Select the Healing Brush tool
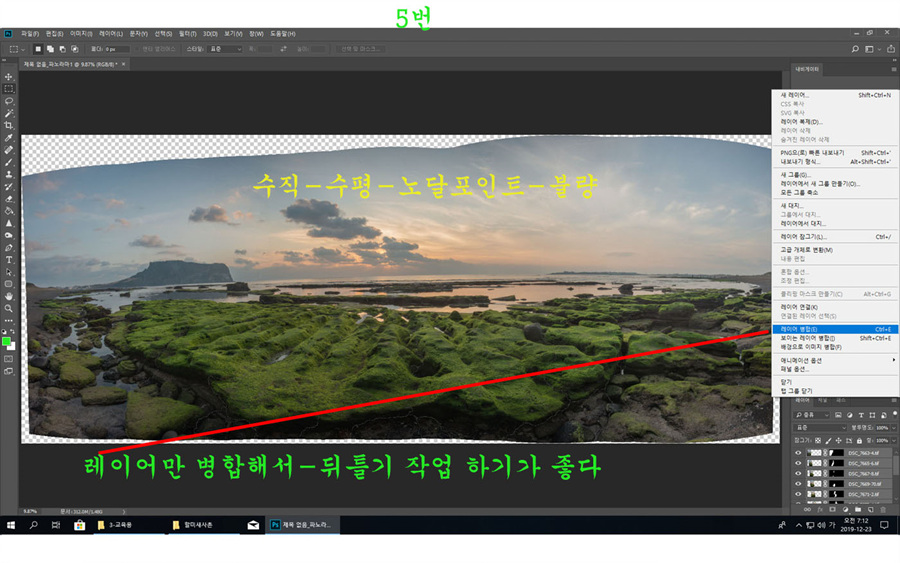900x563 pixels. [x=9, y=150]
